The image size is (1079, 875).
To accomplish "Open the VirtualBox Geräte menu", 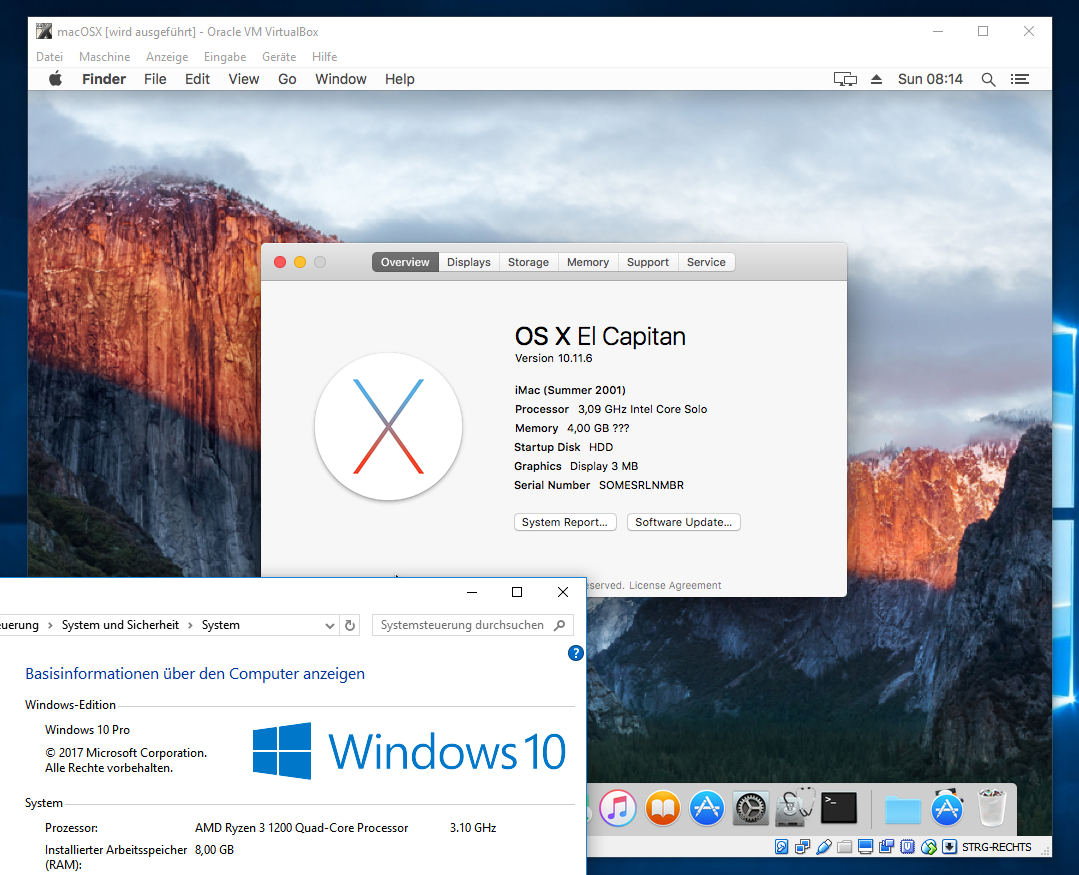I will click(278, 57).
